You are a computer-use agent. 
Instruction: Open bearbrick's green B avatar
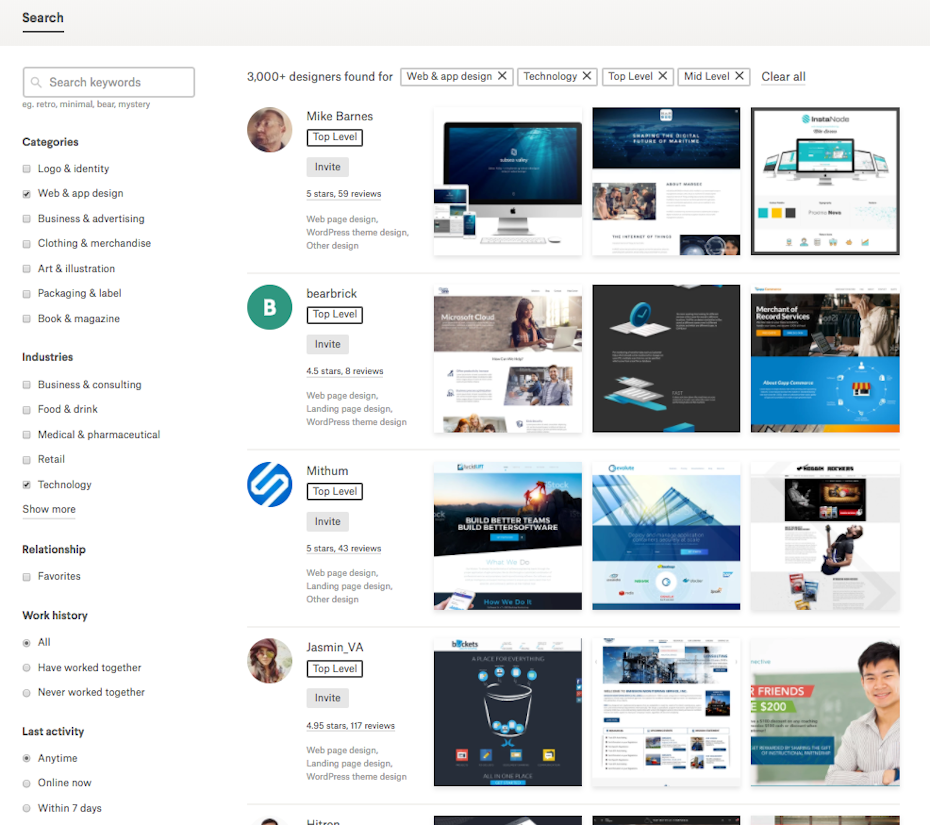point(269,307)
